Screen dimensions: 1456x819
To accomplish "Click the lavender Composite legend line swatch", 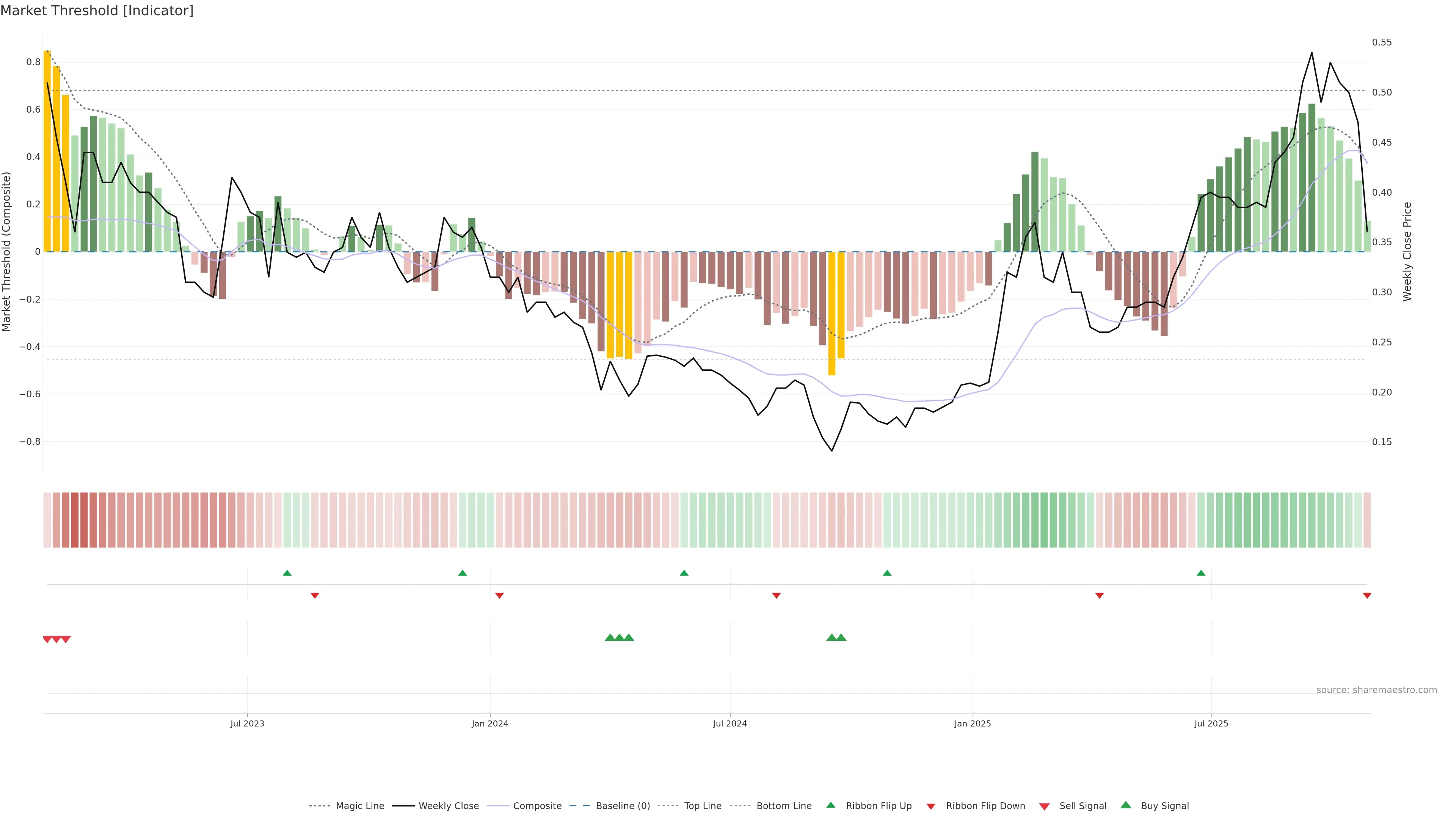I will coord(497,806).
